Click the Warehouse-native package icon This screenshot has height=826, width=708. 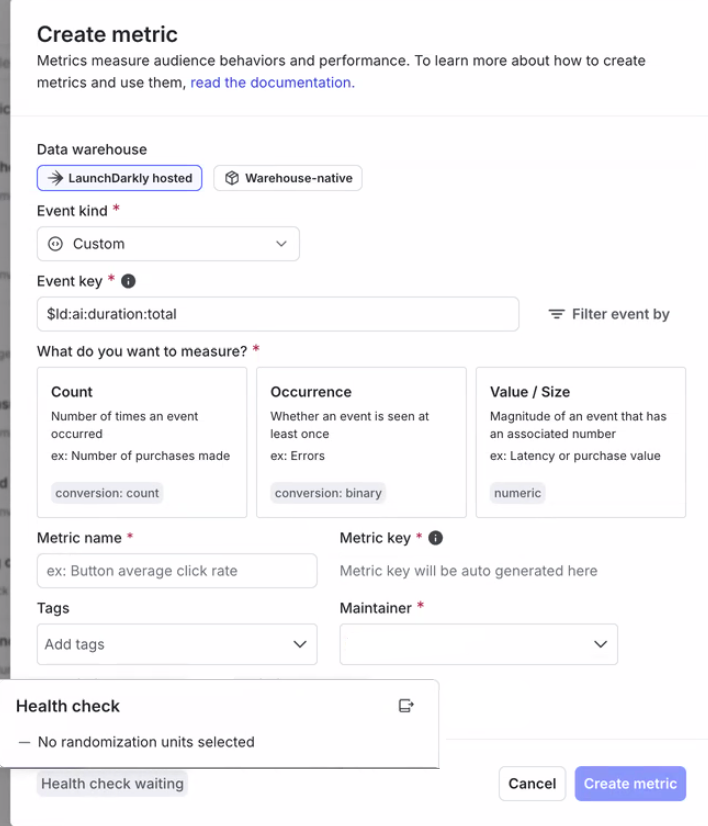coord(234,178)
